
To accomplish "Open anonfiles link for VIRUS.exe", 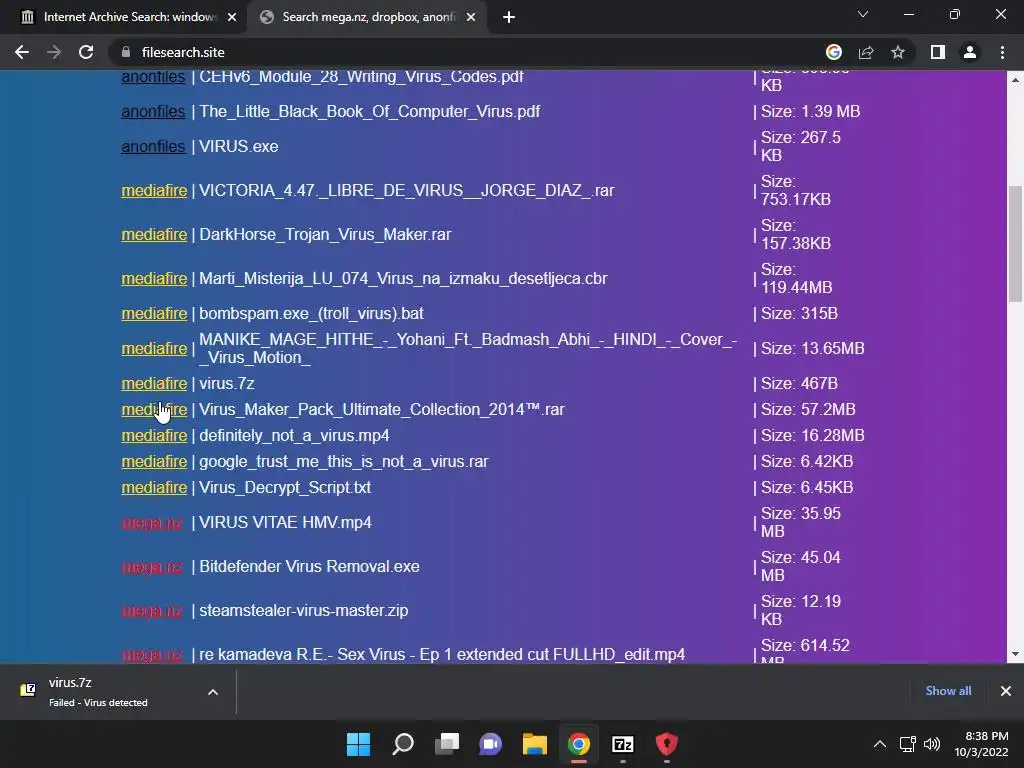I will click(x=153, y=146).
